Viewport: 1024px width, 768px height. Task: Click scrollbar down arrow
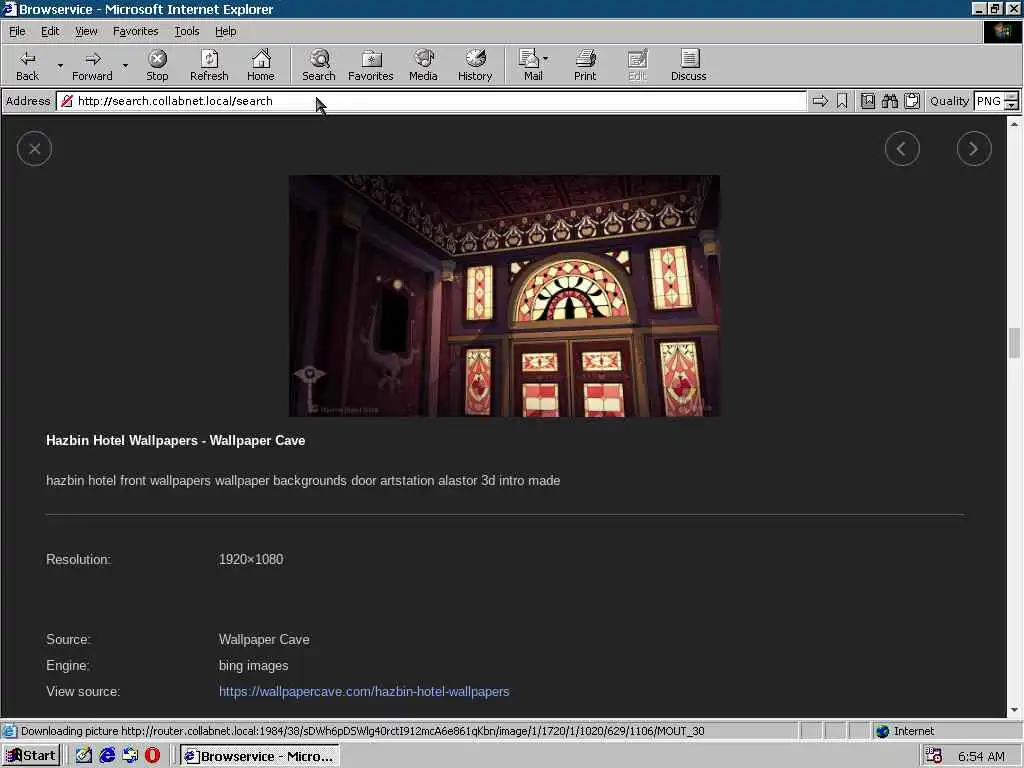(1014, 710)
